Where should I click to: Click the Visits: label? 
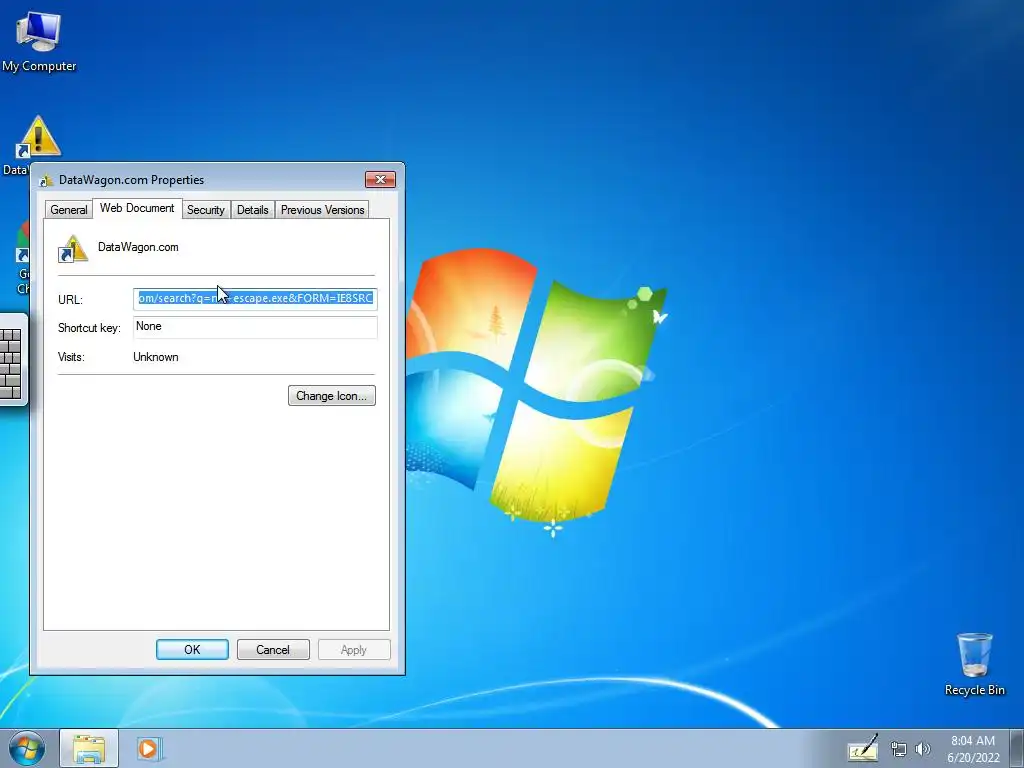71,357
